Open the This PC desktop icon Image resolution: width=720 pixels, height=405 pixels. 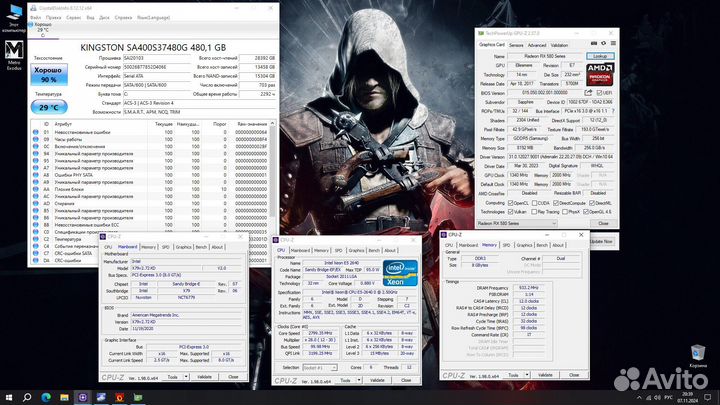[14, 17]
